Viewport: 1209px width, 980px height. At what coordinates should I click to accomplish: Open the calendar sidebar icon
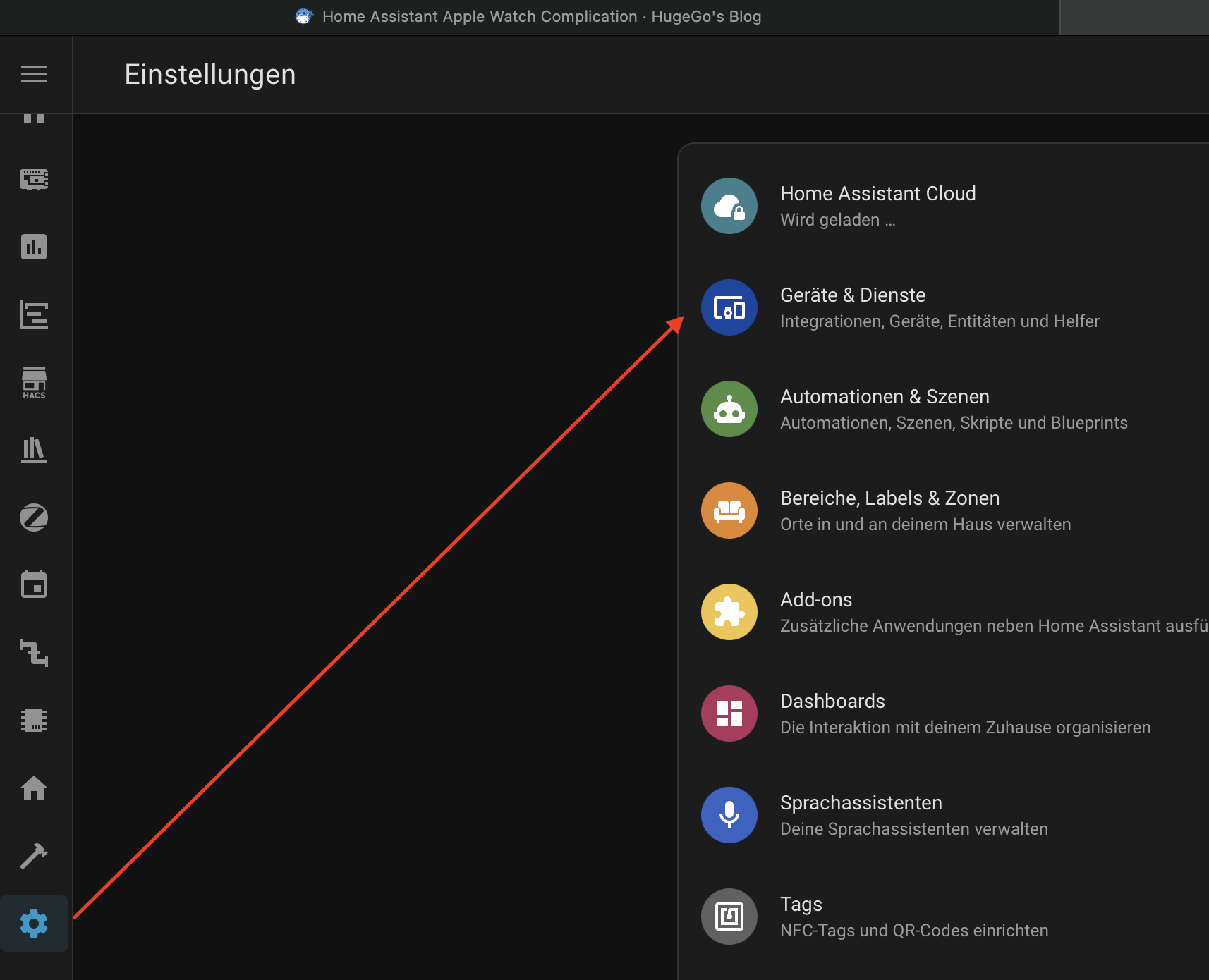point(34,584)
